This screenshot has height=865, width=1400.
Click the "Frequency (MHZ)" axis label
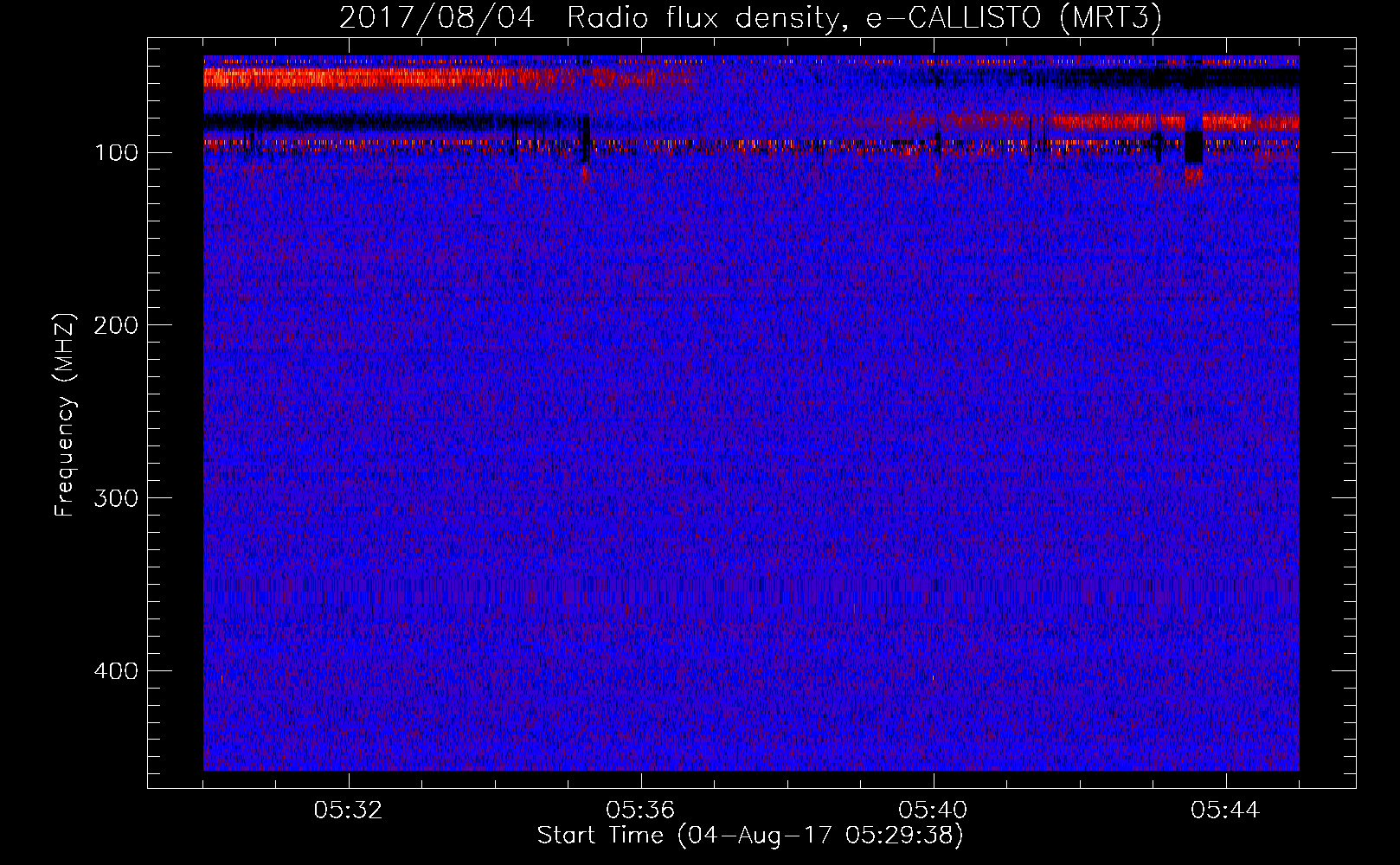coord(65,414)
